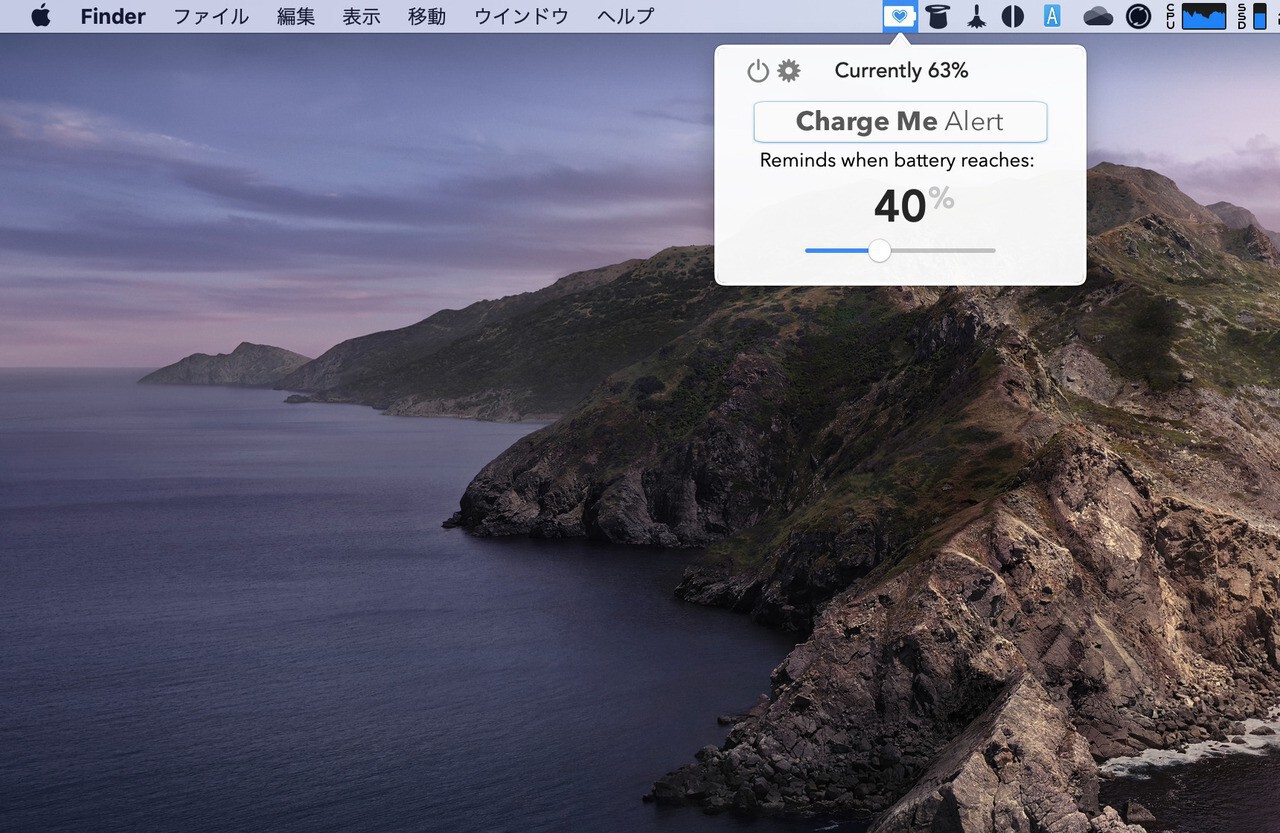Click the battery reminder slider knob
The height and width of the screenshot is (833, 1280).
pos(879,251)
